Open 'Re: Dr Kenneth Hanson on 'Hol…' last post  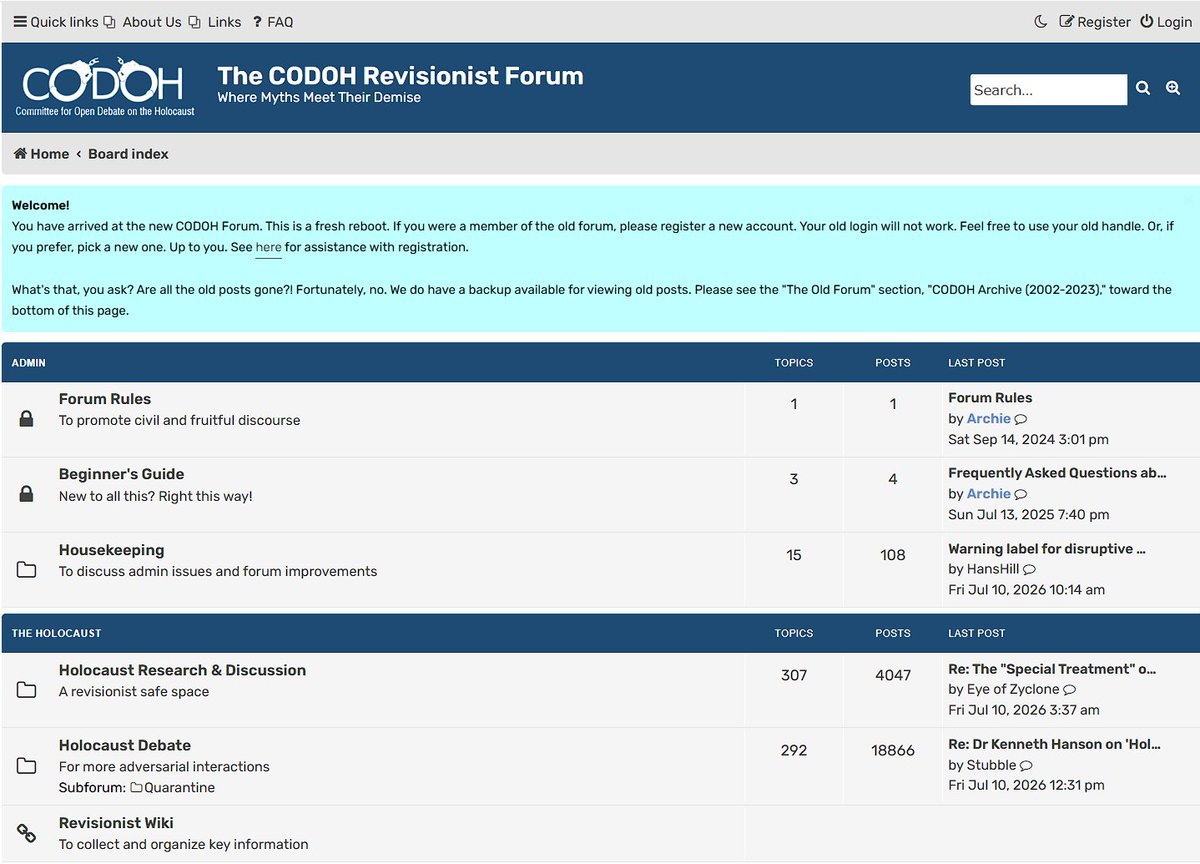pyautogui.click(x=1055, y=744)
